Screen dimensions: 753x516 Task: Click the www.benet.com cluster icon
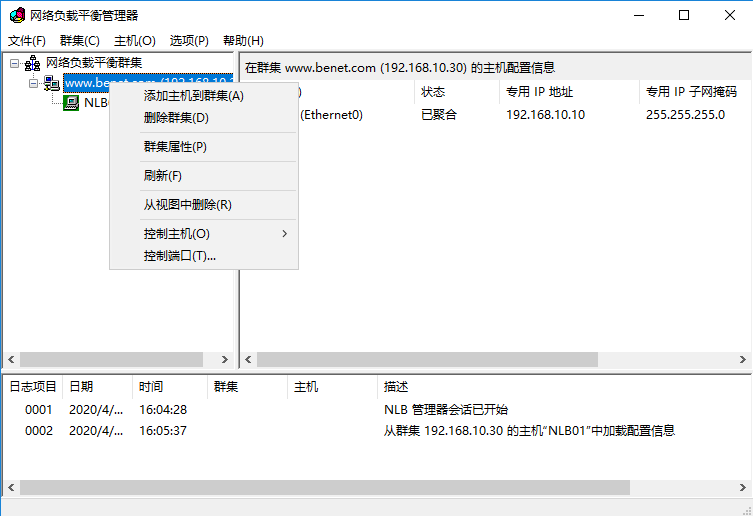pyautogui.click(x=52, y=83)
